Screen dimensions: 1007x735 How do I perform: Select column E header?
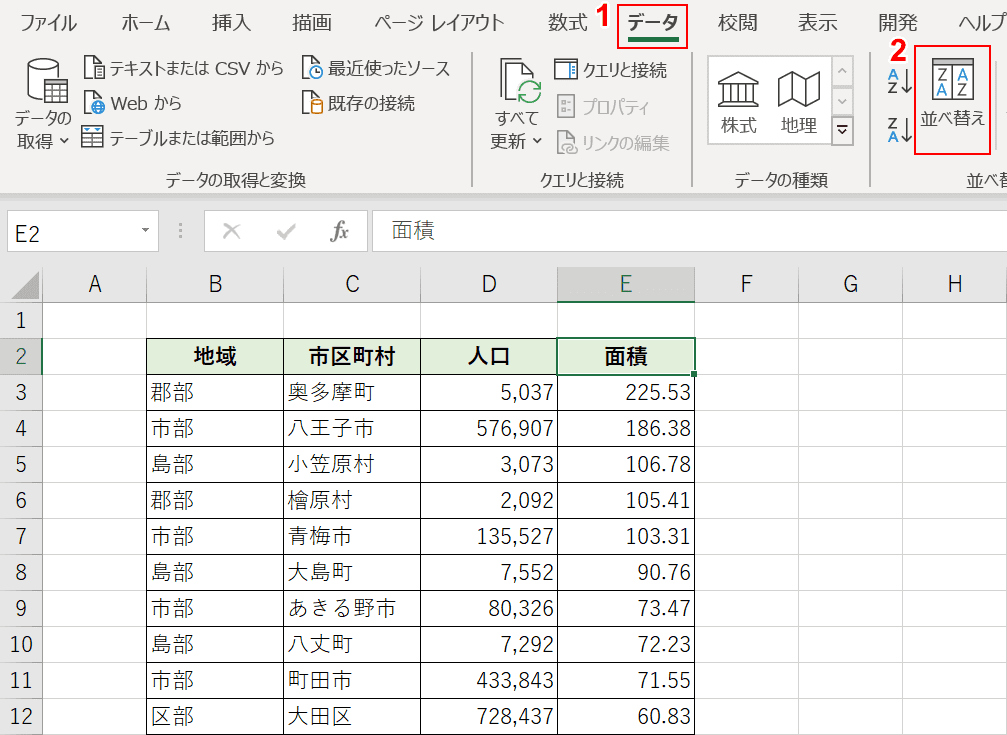point(626,284)
